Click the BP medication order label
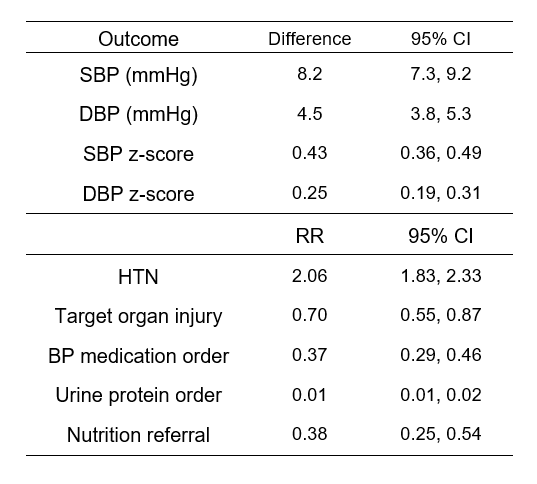This screenshot has width=537, height=484. point(138,356)
